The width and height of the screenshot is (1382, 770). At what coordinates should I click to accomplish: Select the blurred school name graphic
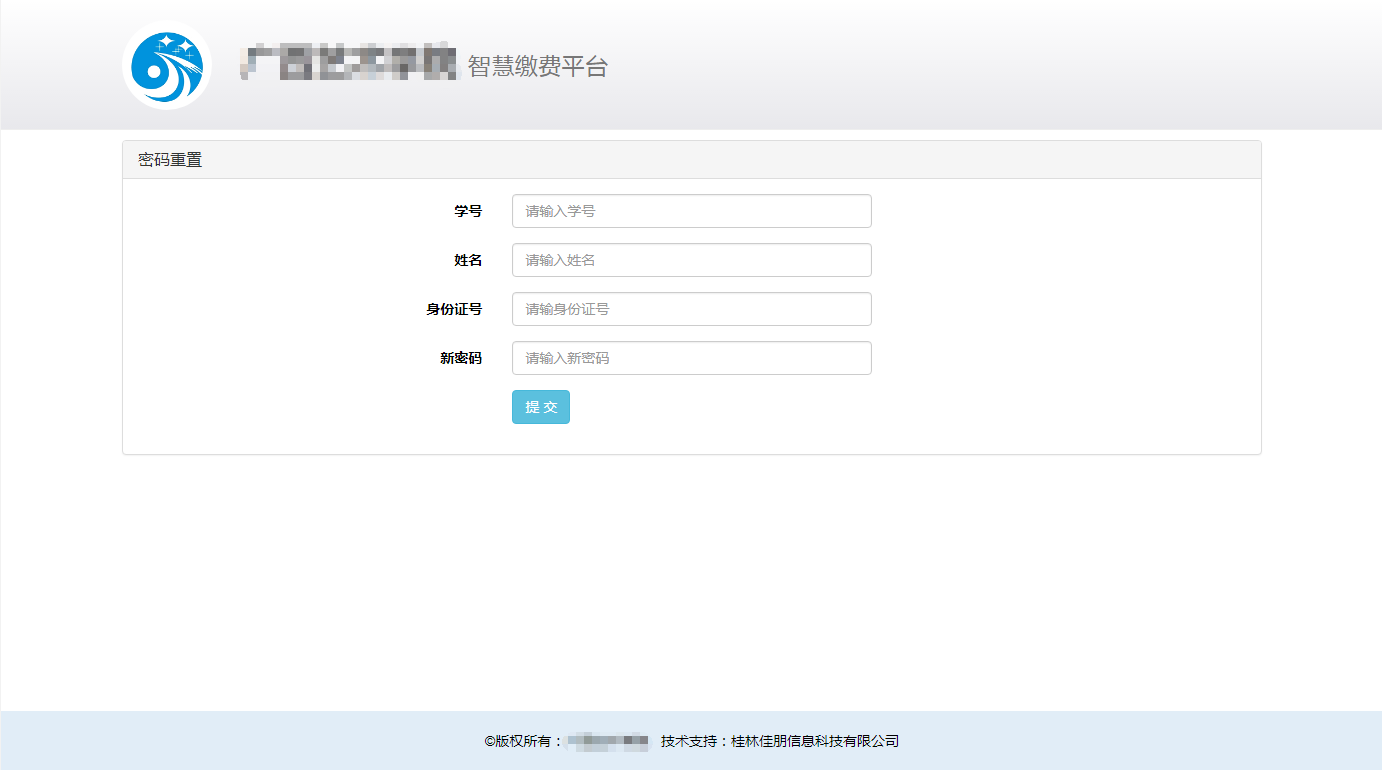coord(345,64)
